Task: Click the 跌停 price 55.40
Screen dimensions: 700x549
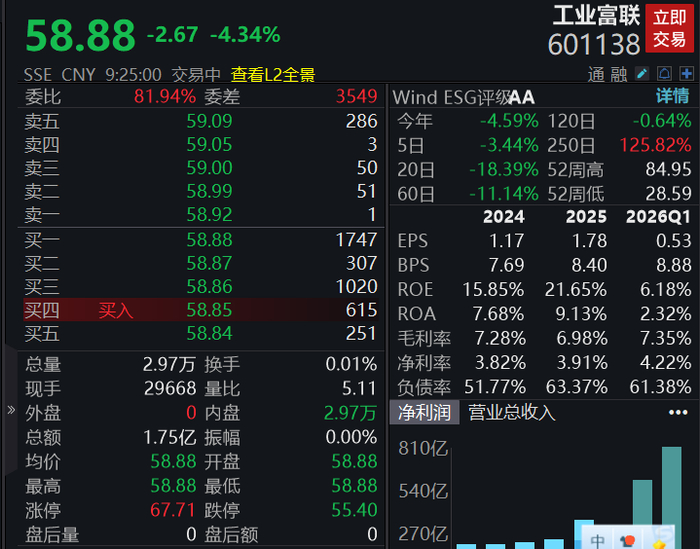Action: tap(354, 510)
